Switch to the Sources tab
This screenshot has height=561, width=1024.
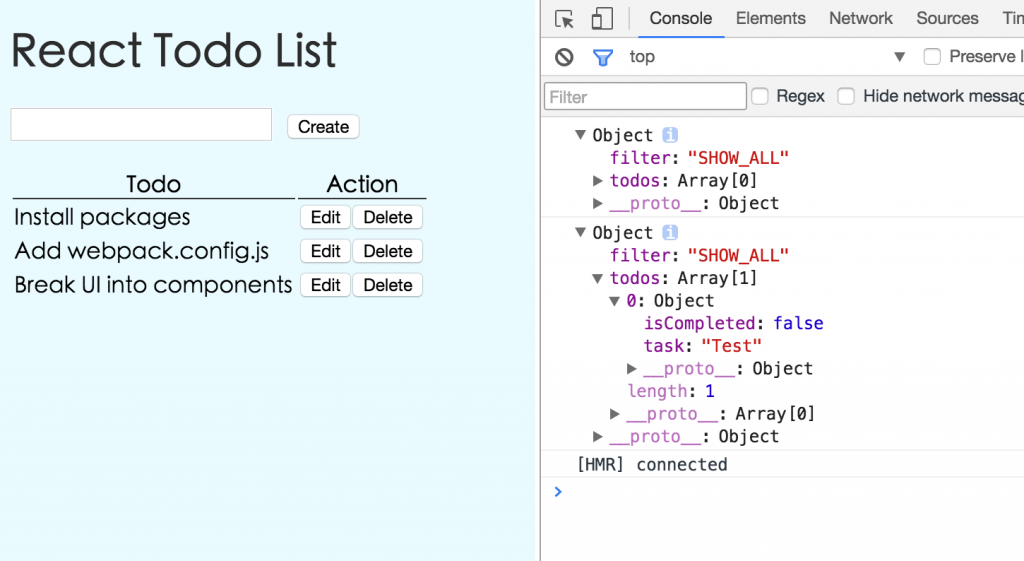tap(946, 18)
